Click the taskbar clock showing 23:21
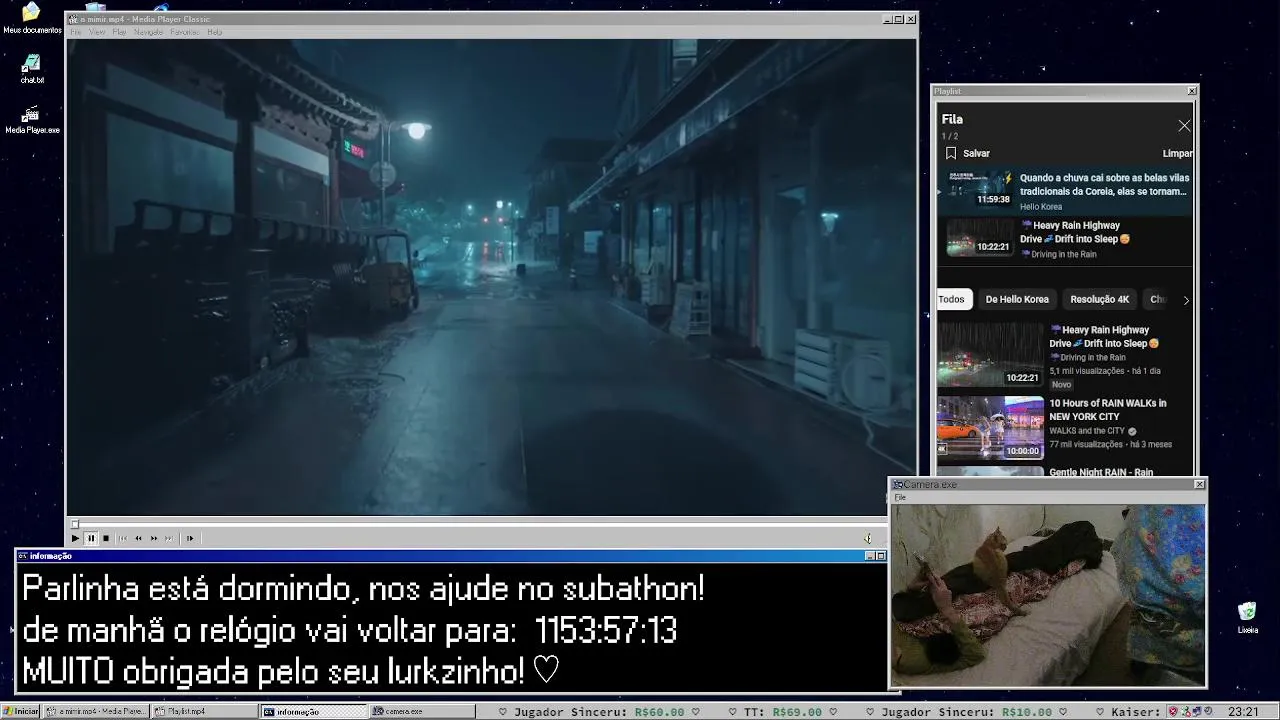This screenshot has height=720, width=1280. [x=1243, y=711]
